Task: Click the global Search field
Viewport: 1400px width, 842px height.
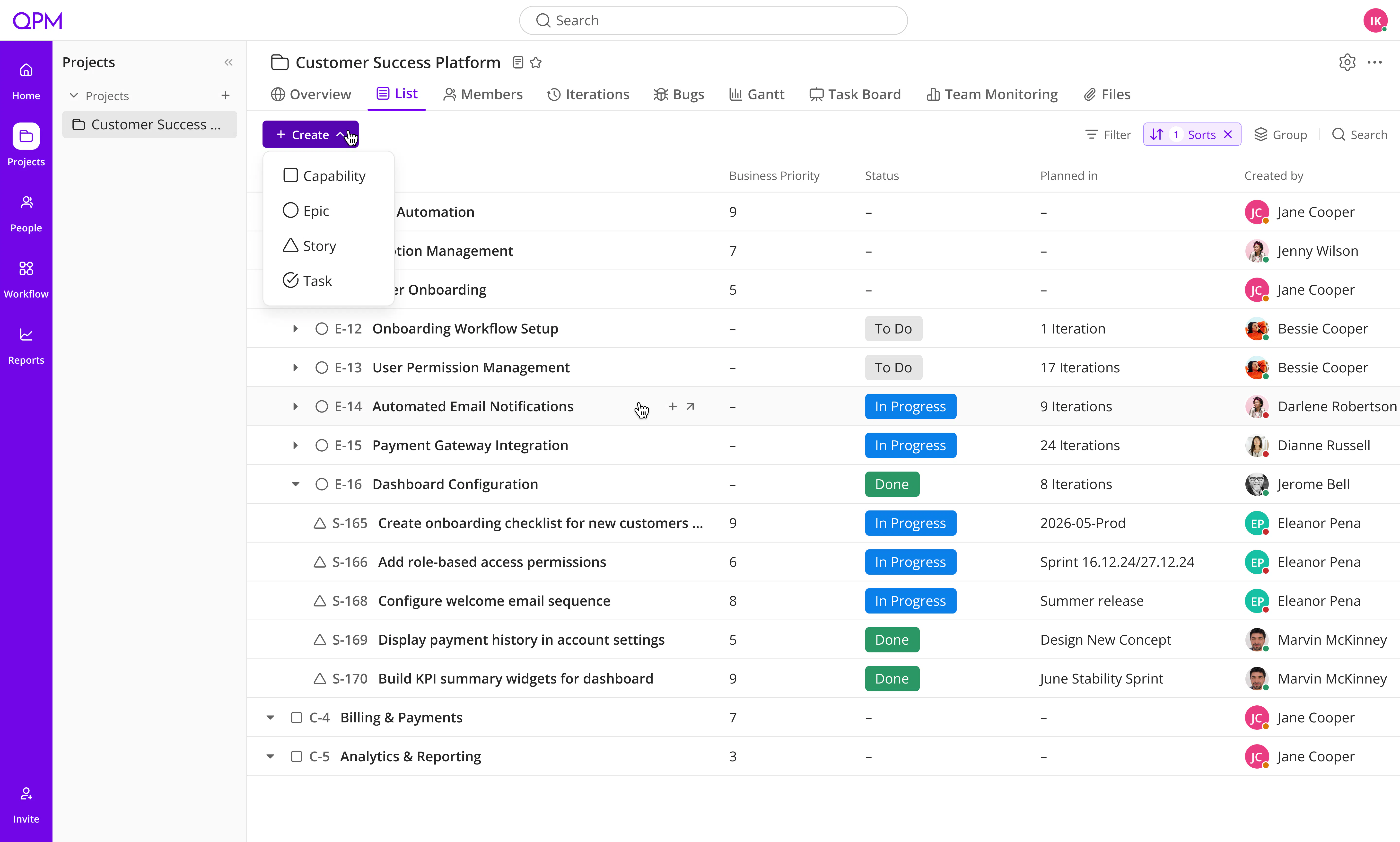Action: (x=713, y=20)
